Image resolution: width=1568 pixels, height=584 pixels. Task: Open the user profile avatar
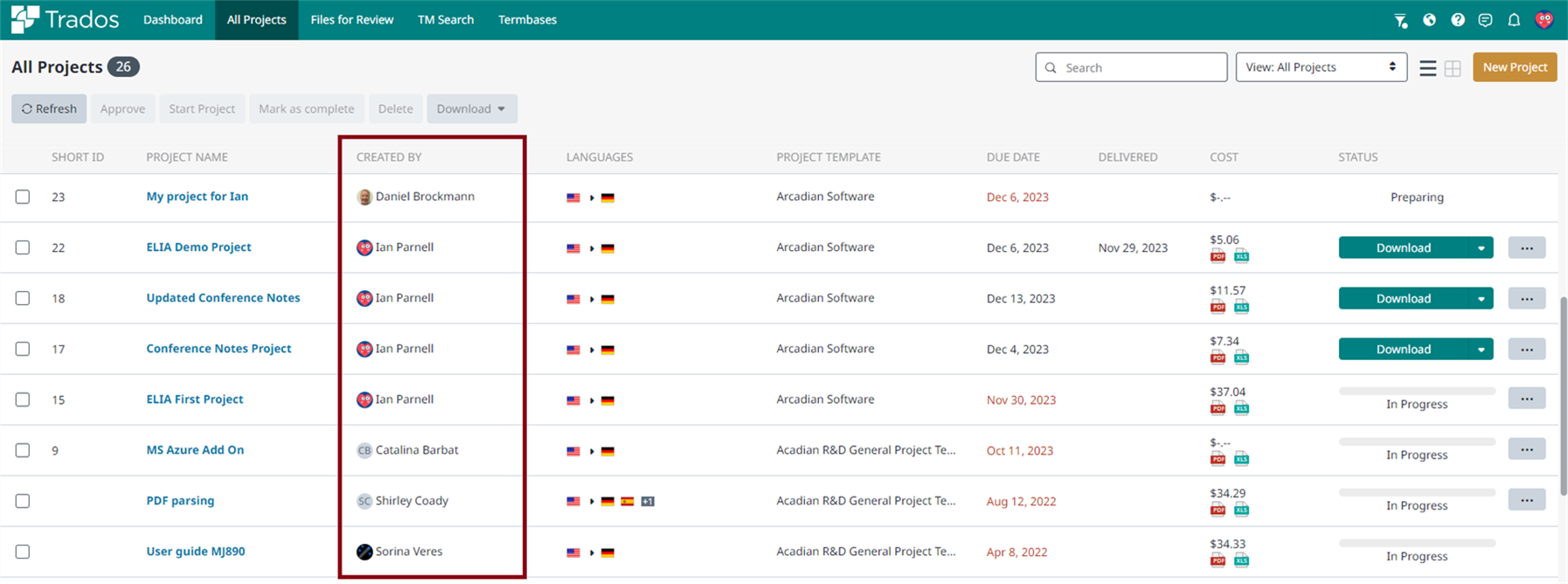1544,19
